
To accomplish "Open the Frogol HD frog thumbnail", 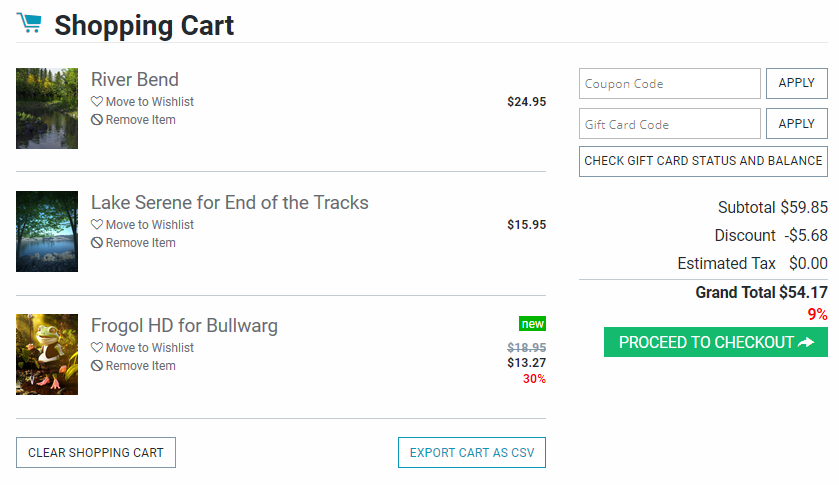I will 47,354.
